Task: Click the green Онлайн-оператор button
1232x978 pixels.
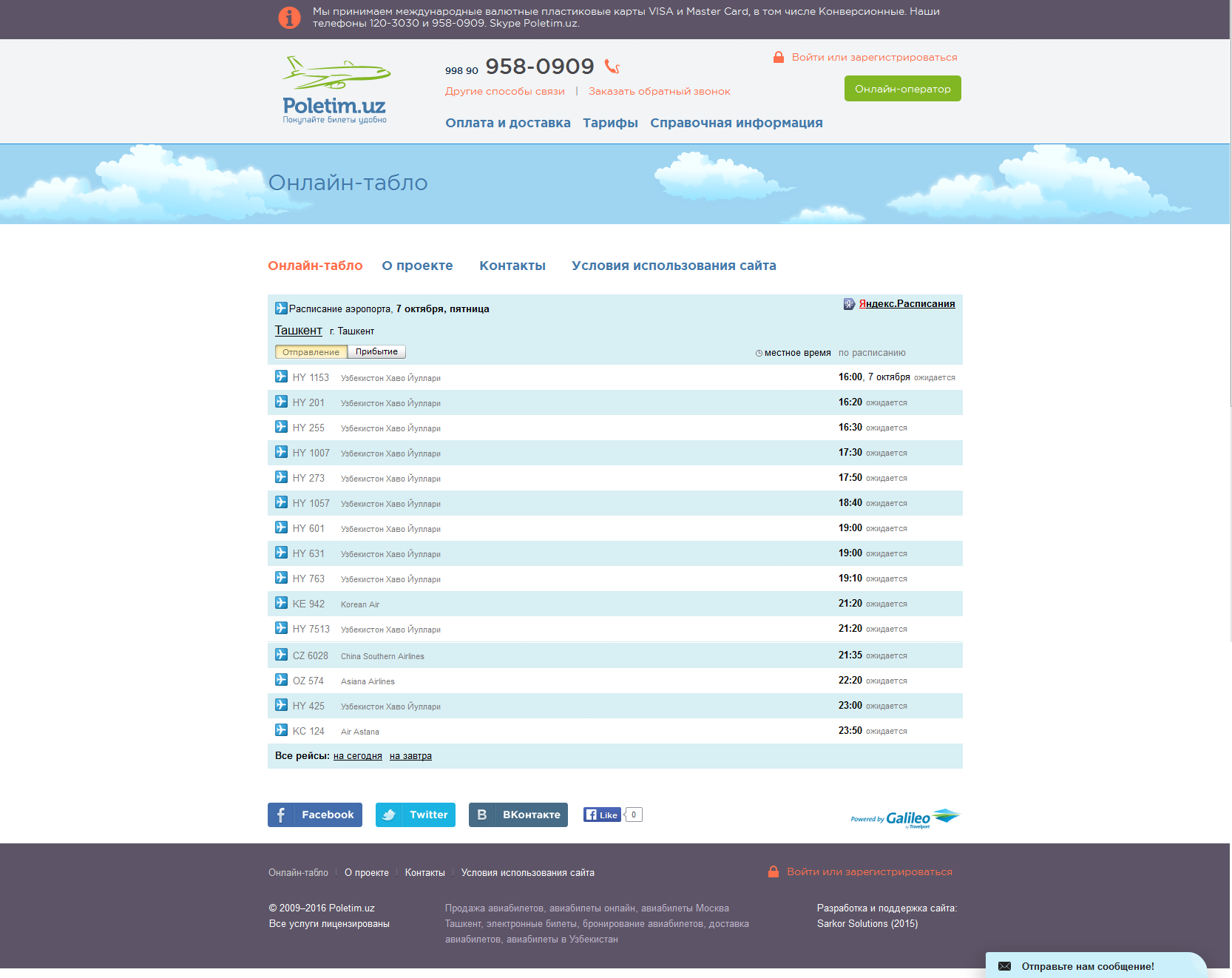Action: [x=903, y=89]
